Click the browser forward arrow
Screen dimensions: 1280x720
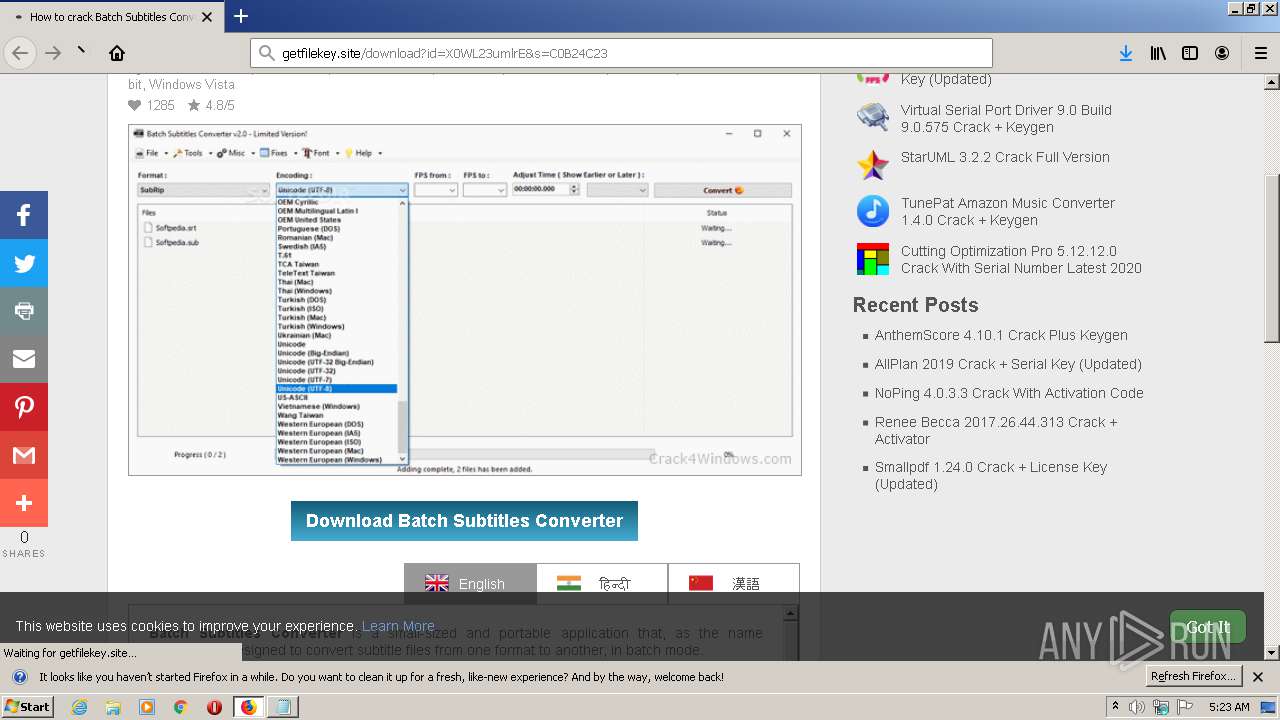tap(53, 53)
